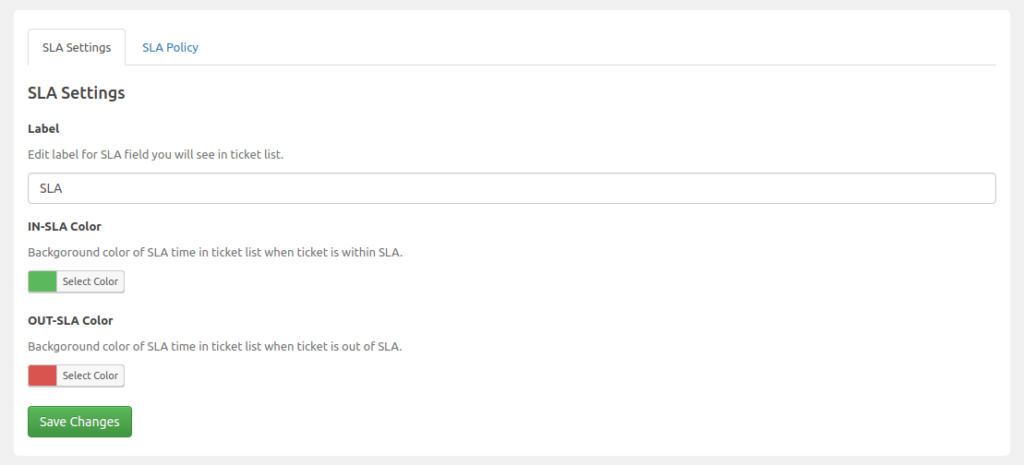Open Select Color for IN-SLA Color
Screen dimensions: 1024x465
(x=90, y=282)
